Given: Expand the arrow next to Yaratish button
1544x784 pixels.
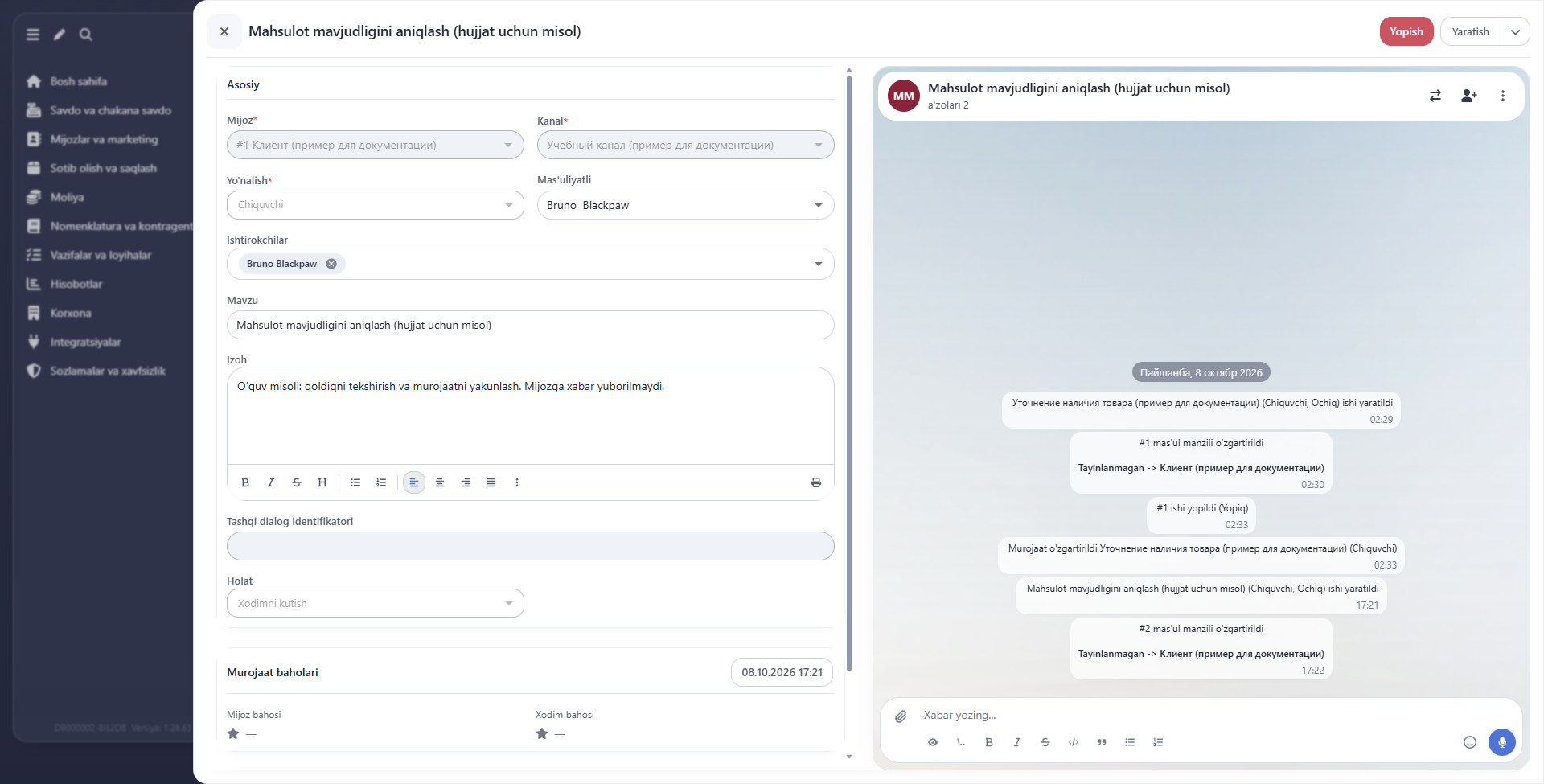Looking at the screenshot, I should (x=1515, y=32).
